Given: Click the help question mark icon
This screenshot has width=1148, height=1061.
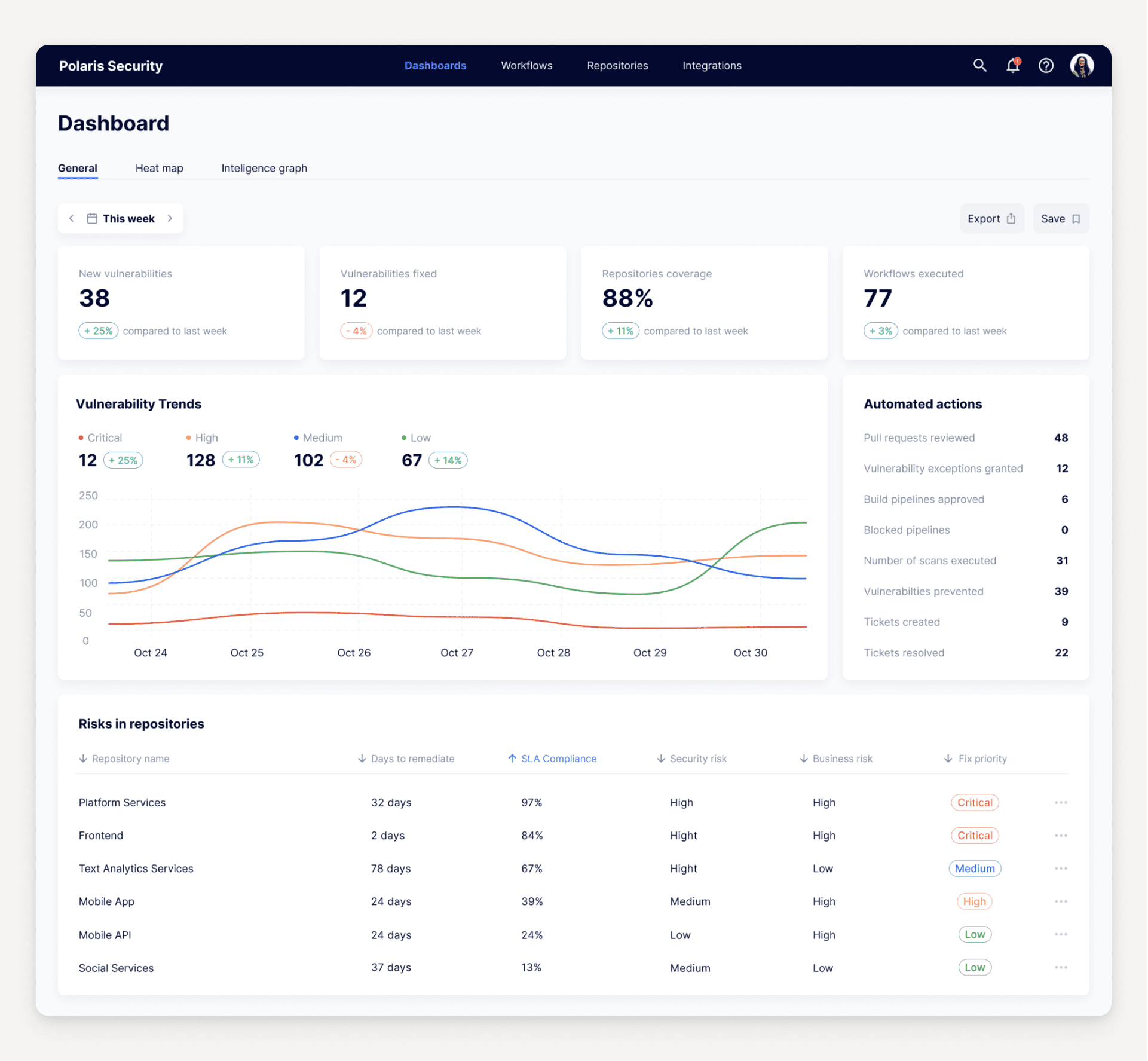Looking at the screenshot, I should 1046,66.
